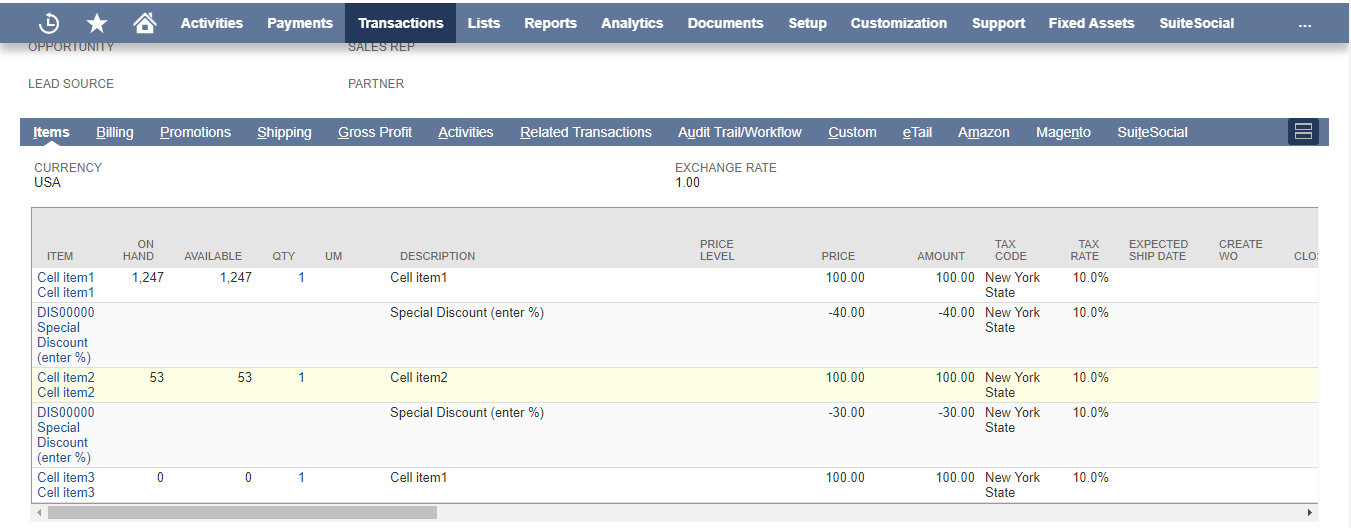Open the Related Transactions subtab
The height and width of the screenshot is (528, 1351).
[x=585, y=132]
